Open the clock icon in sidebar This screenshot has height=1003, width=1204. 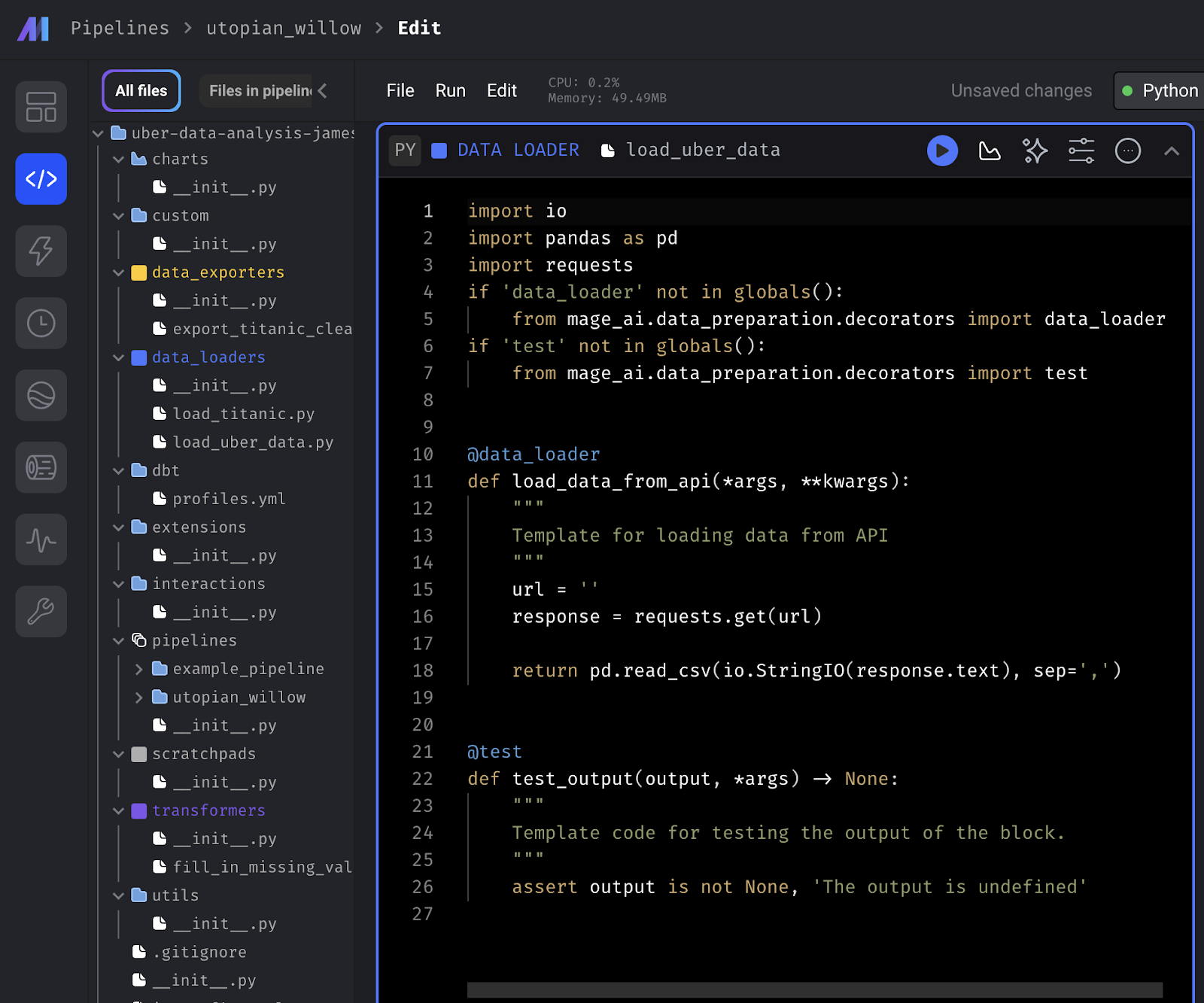coord(41,324)
